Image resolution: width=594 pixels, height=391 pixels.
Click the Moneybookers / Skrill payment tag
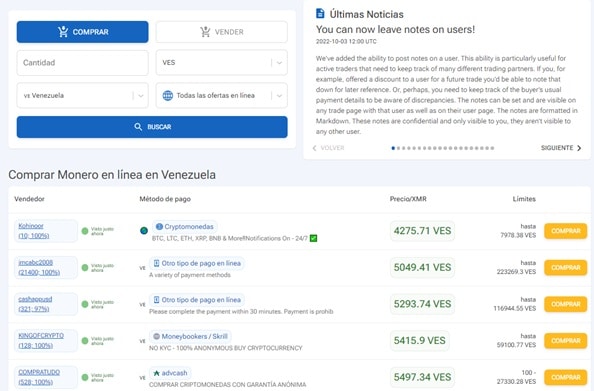190,336
